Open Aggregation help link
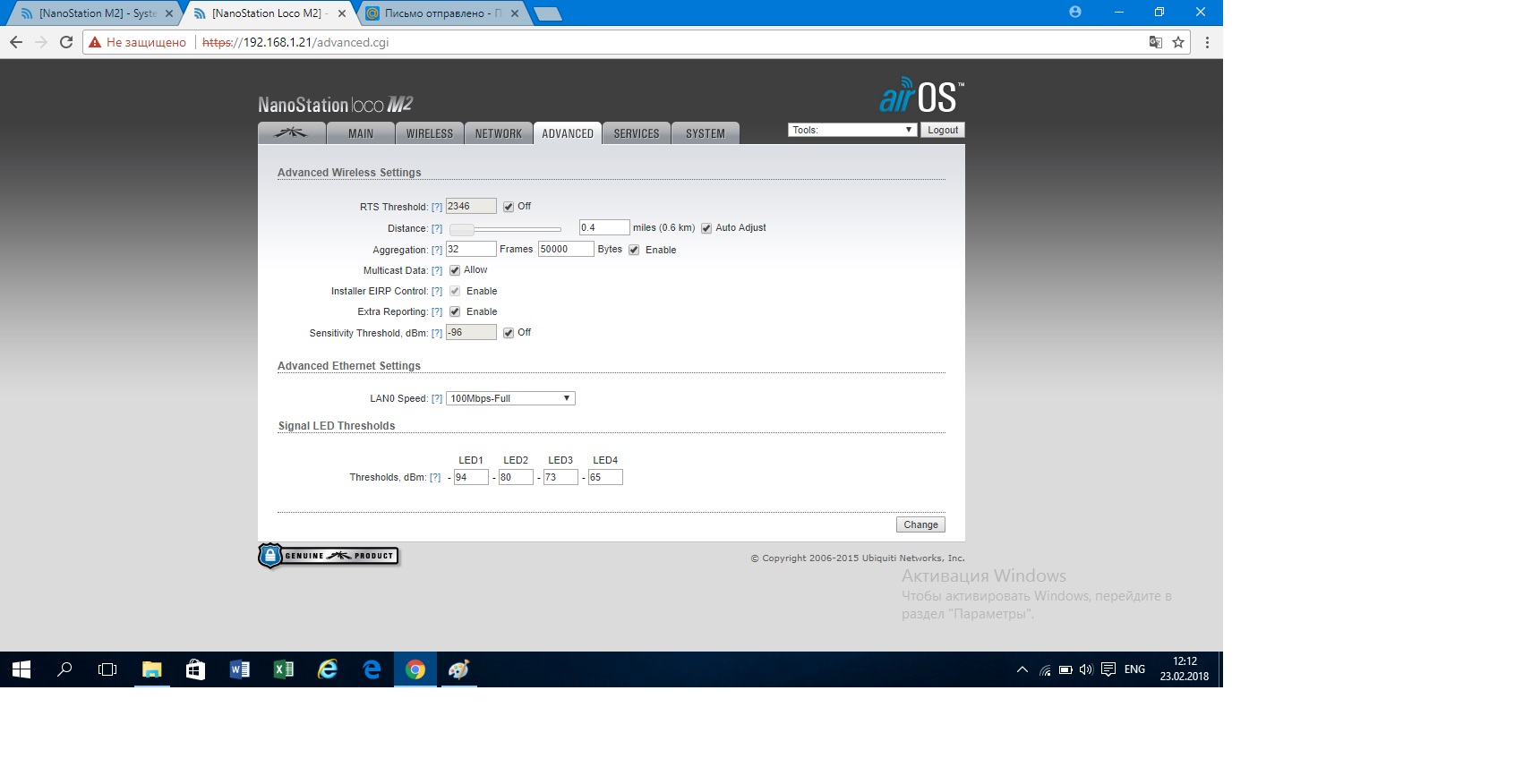The width and height of the screenshot is (1540, 784). [437, 250]
